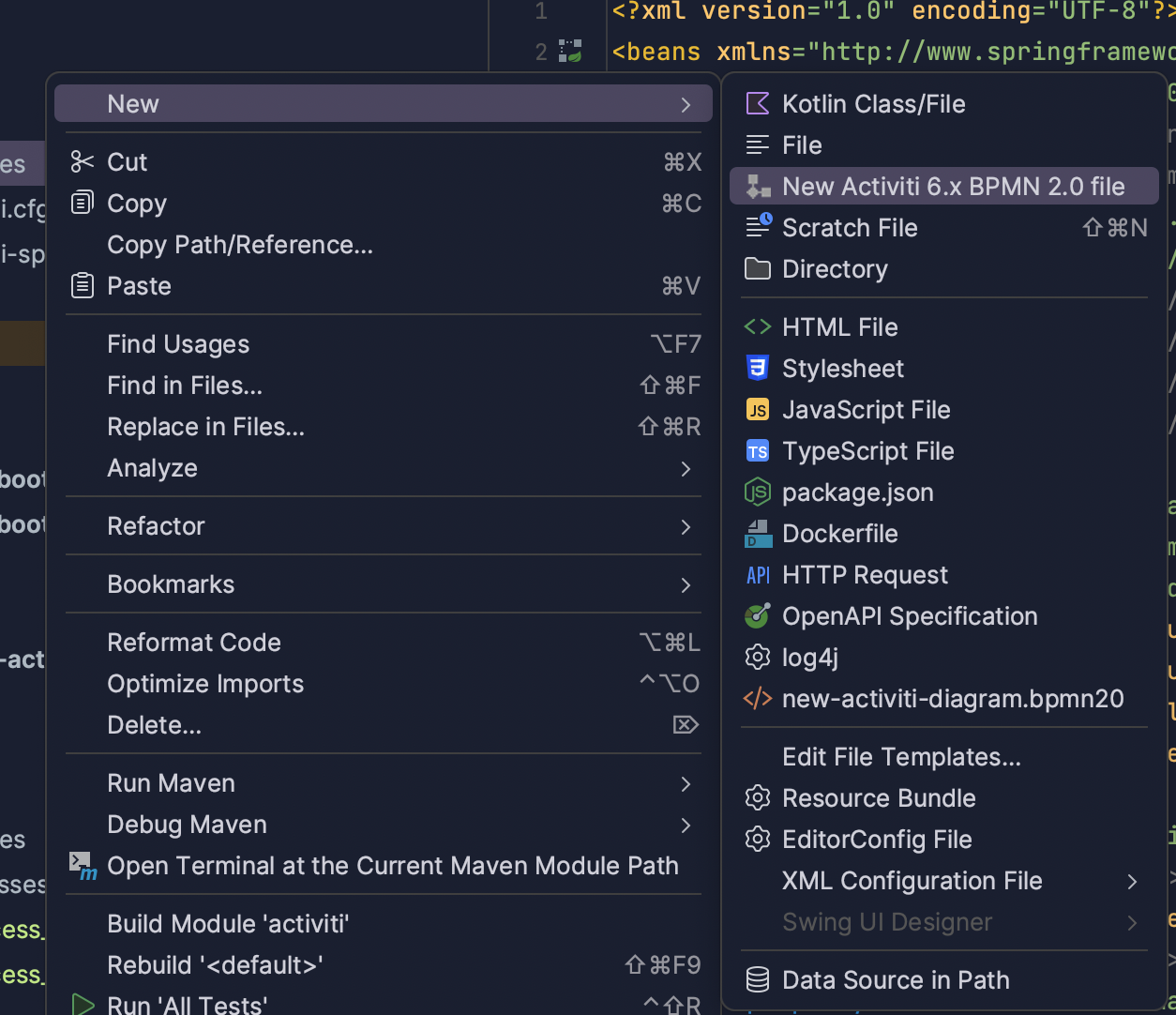Click the HTTP Request API icon
Viewport: 1176px width, 1015px height.
coord(758,575)
